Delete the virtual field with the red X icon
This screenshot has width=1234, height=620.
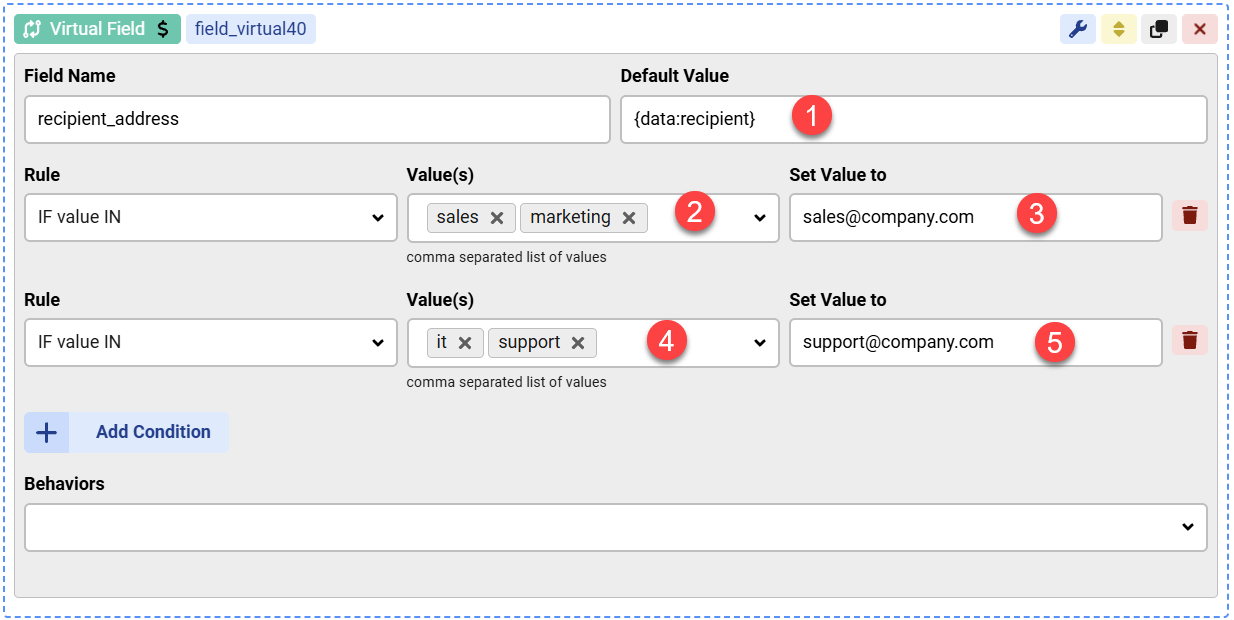click(x=1199, y=28)
